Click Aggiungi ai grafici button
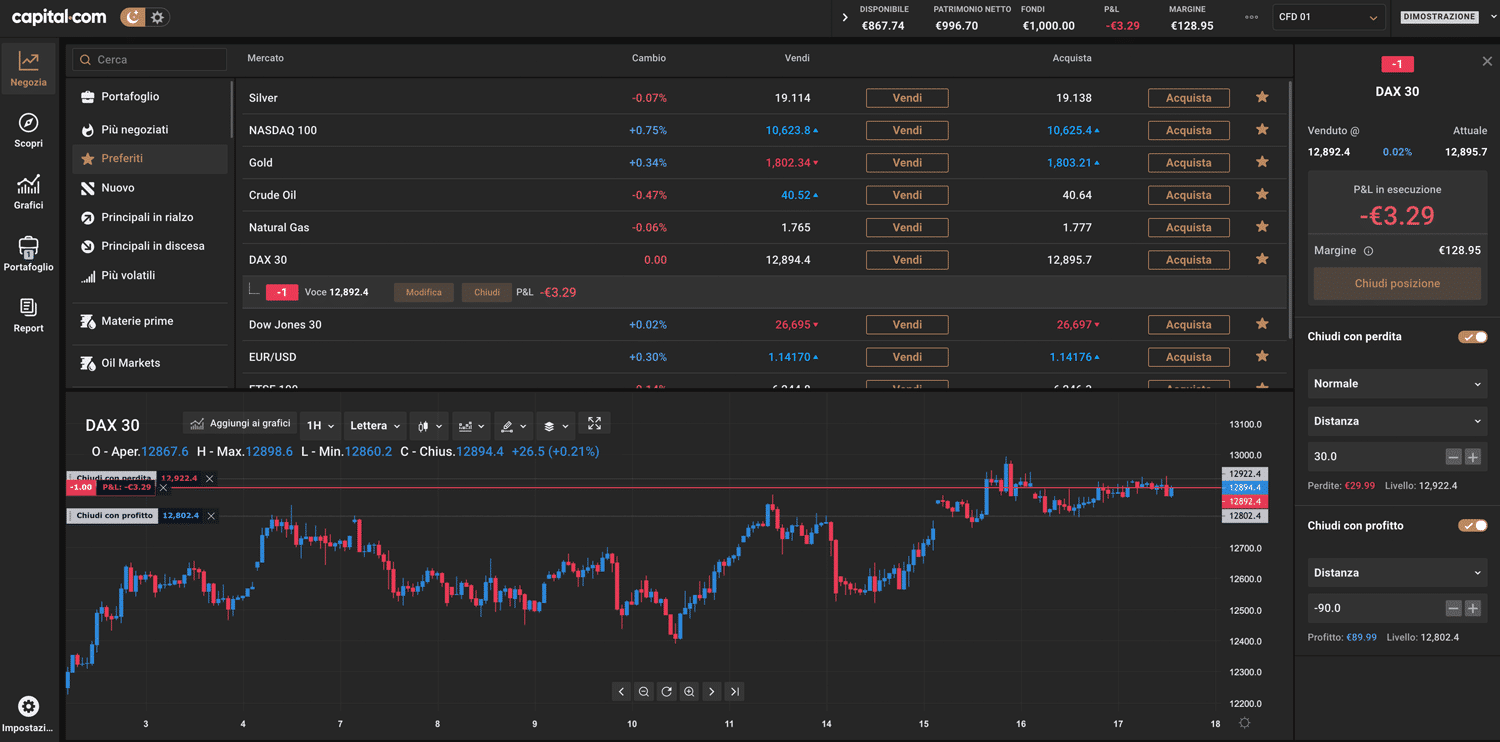The width and height of the screenshot is (1500, 742). 240,424
